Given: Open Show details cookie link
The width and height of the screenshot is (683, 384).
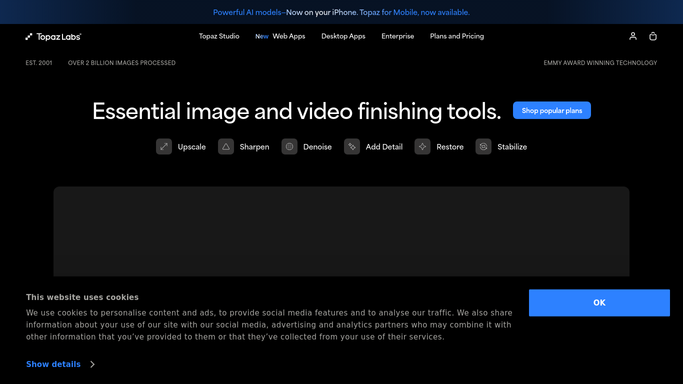Looking at the screenshot, I should tap(53, 364).
